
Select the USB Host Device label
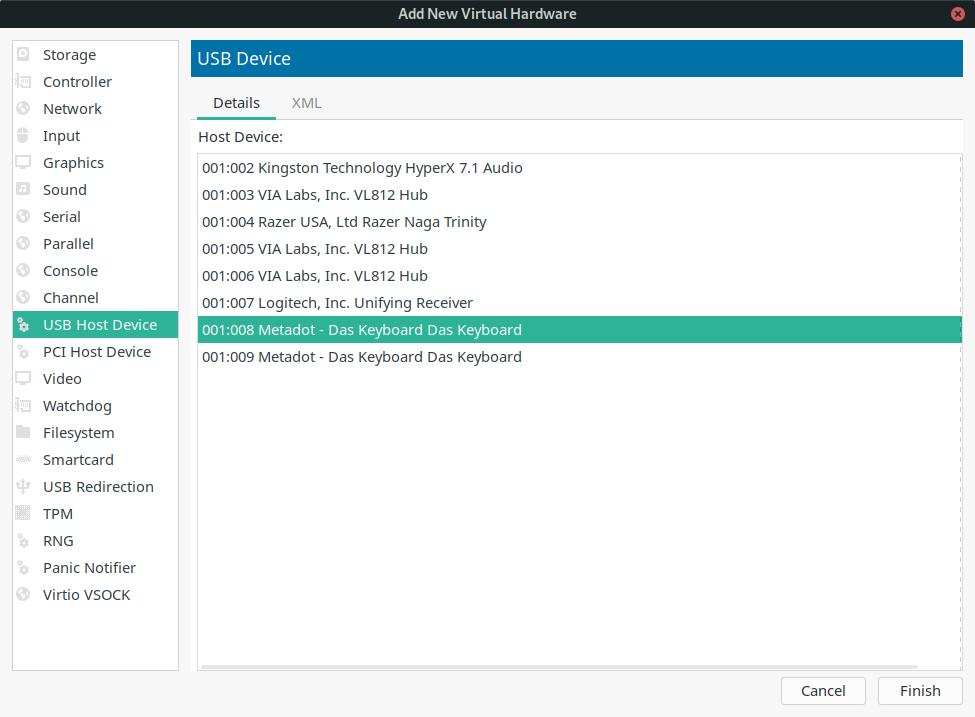(x=100, y=325)
